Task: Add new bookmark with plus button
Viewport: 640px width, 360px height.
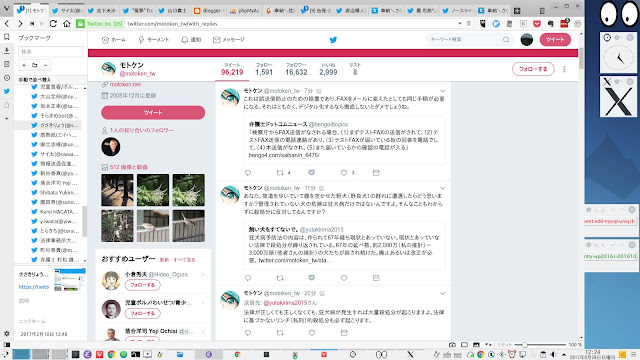Action: [24, 65]
